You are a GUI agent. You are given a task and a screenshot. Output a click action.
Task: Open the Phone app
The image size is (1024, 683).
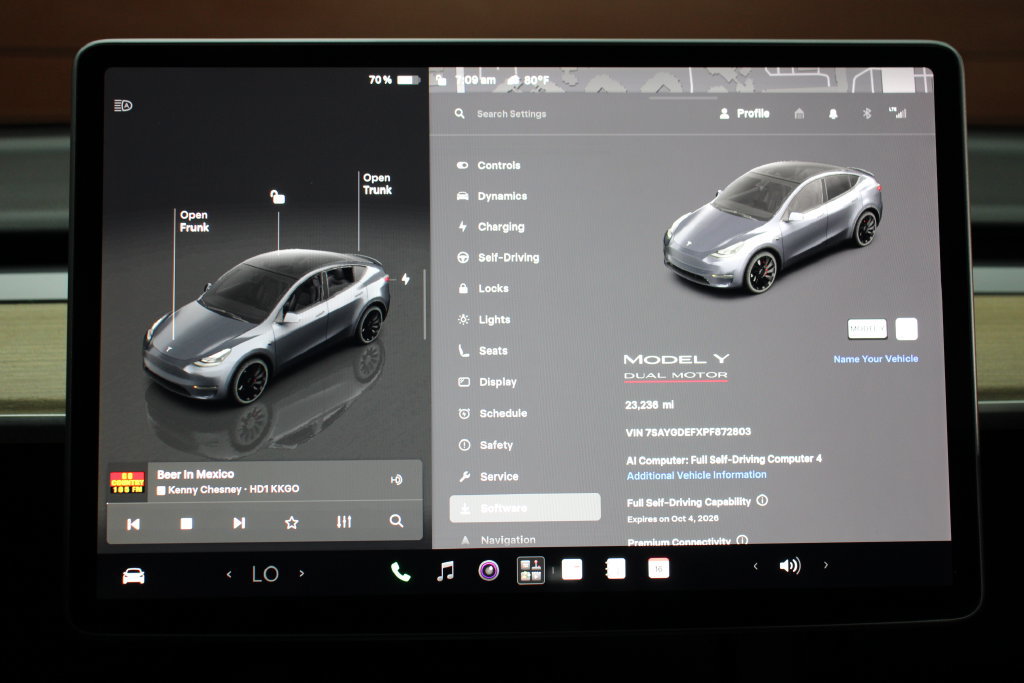tap(400, 572)
